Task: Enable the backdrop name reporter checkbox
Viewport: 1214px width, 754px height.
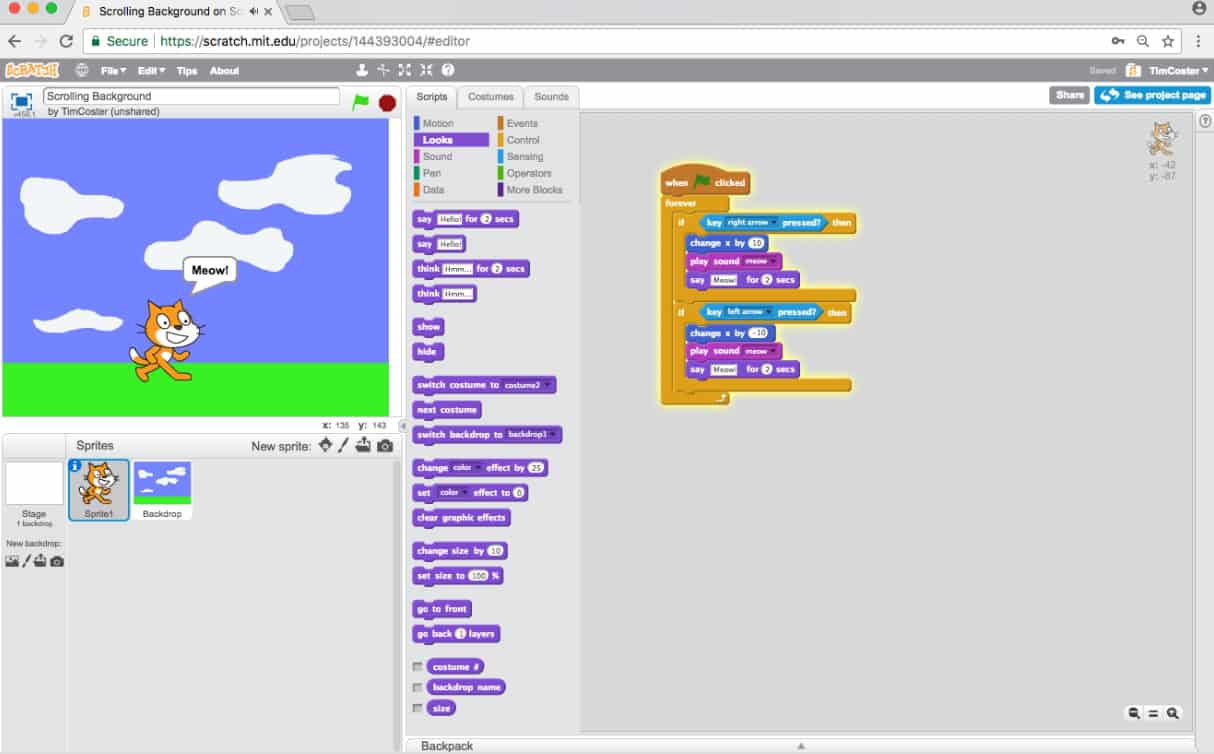Action: 417,687
